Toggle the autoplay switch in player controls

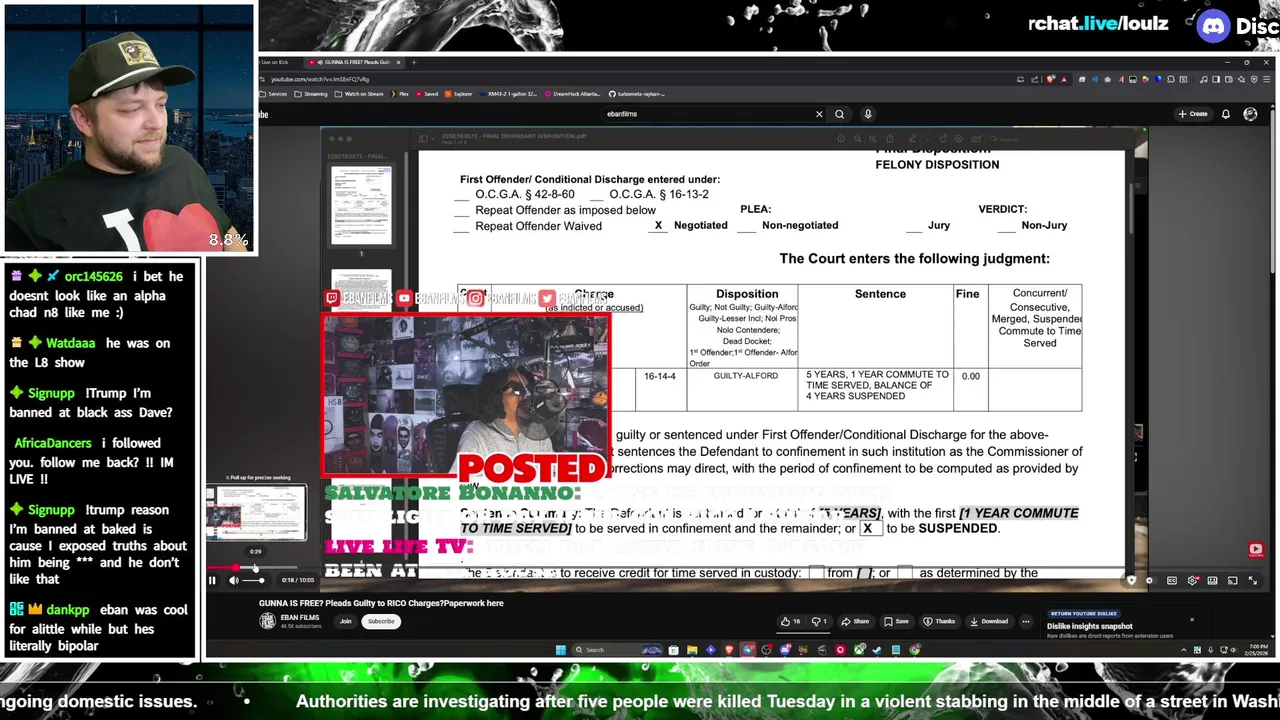pyautogui.click(x=1151, y=580)
